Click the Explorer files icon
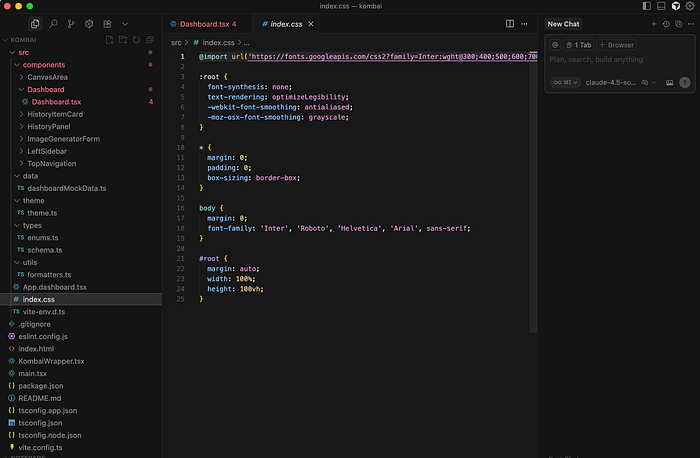This screenshot has height=458, width=700. point(35,23)
